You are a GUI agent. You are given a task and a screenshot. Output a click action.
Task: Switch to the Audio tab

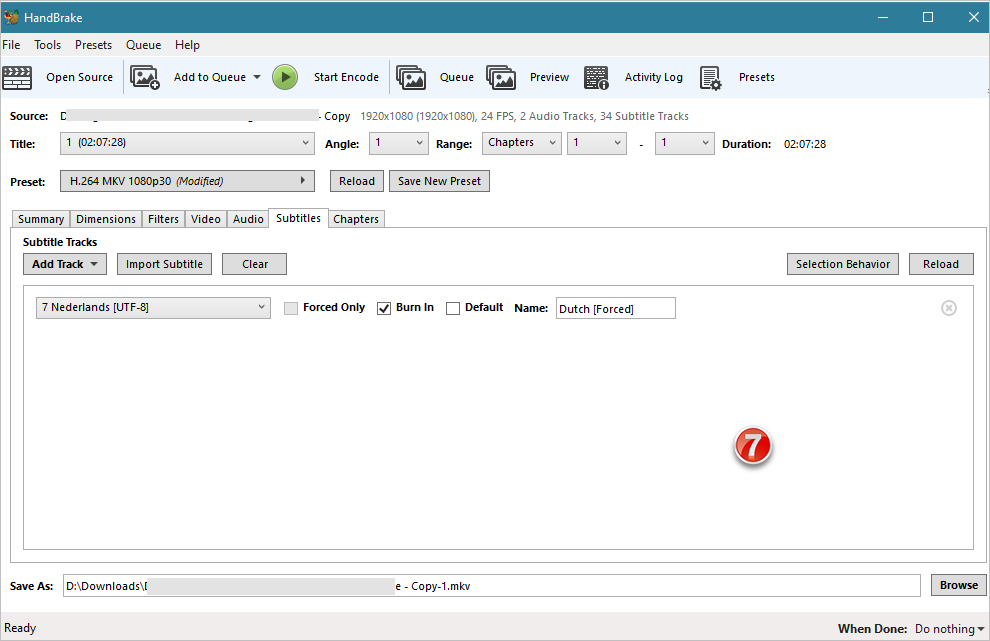[x=248, y=219]
